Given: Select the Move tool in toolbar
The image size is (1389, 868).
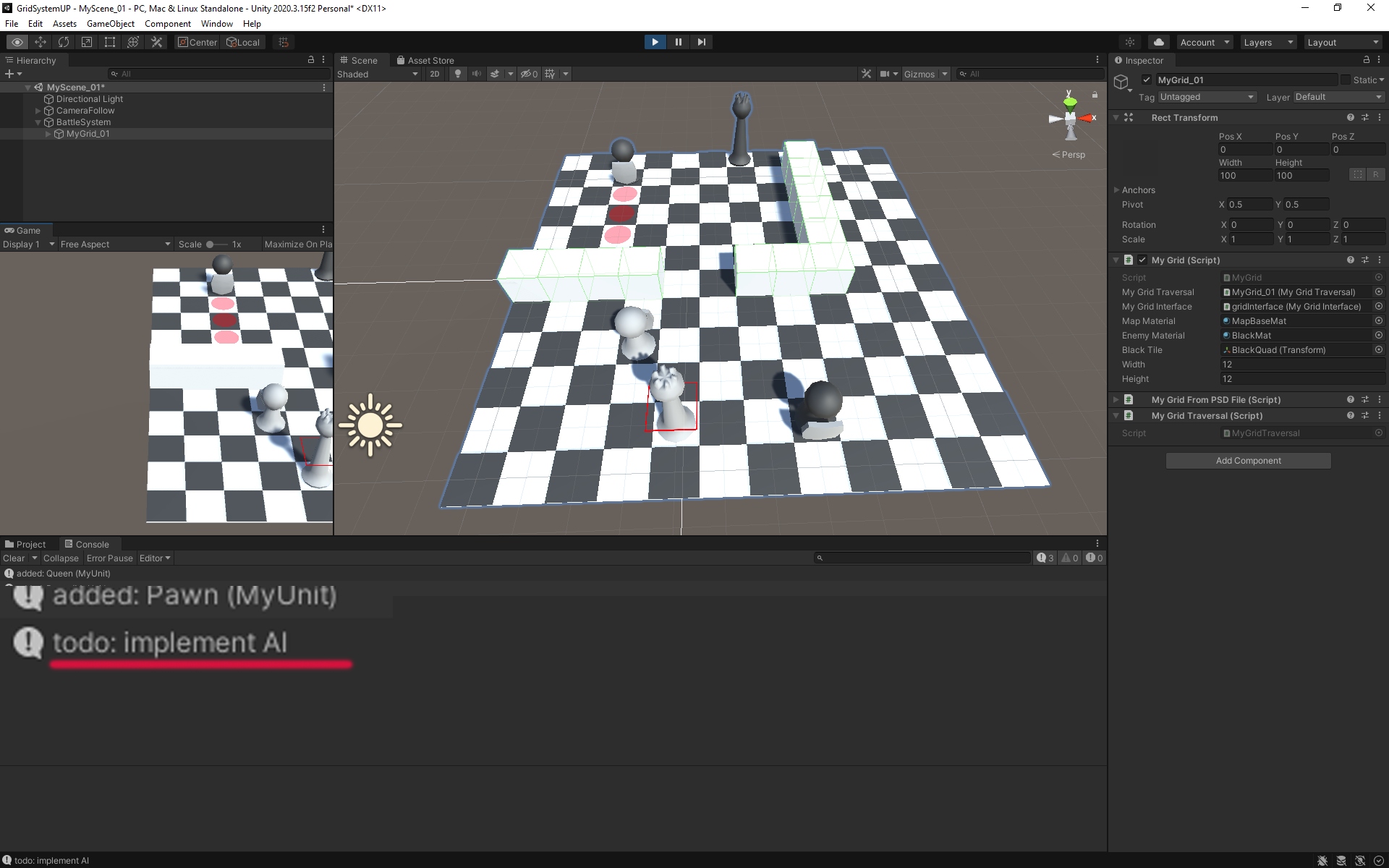Looking at the screenshot, I should [x=41, y=42].
